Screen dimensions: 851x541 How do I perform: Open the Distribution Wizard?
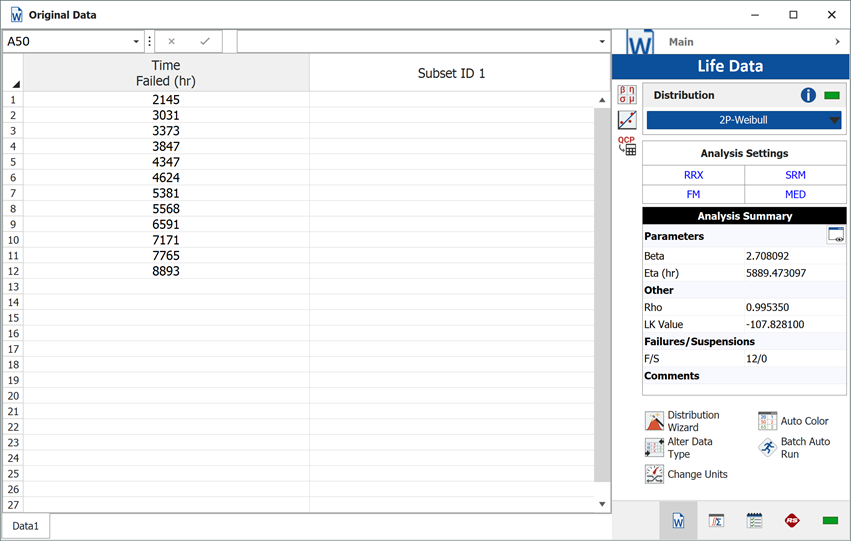pos(655,421)
